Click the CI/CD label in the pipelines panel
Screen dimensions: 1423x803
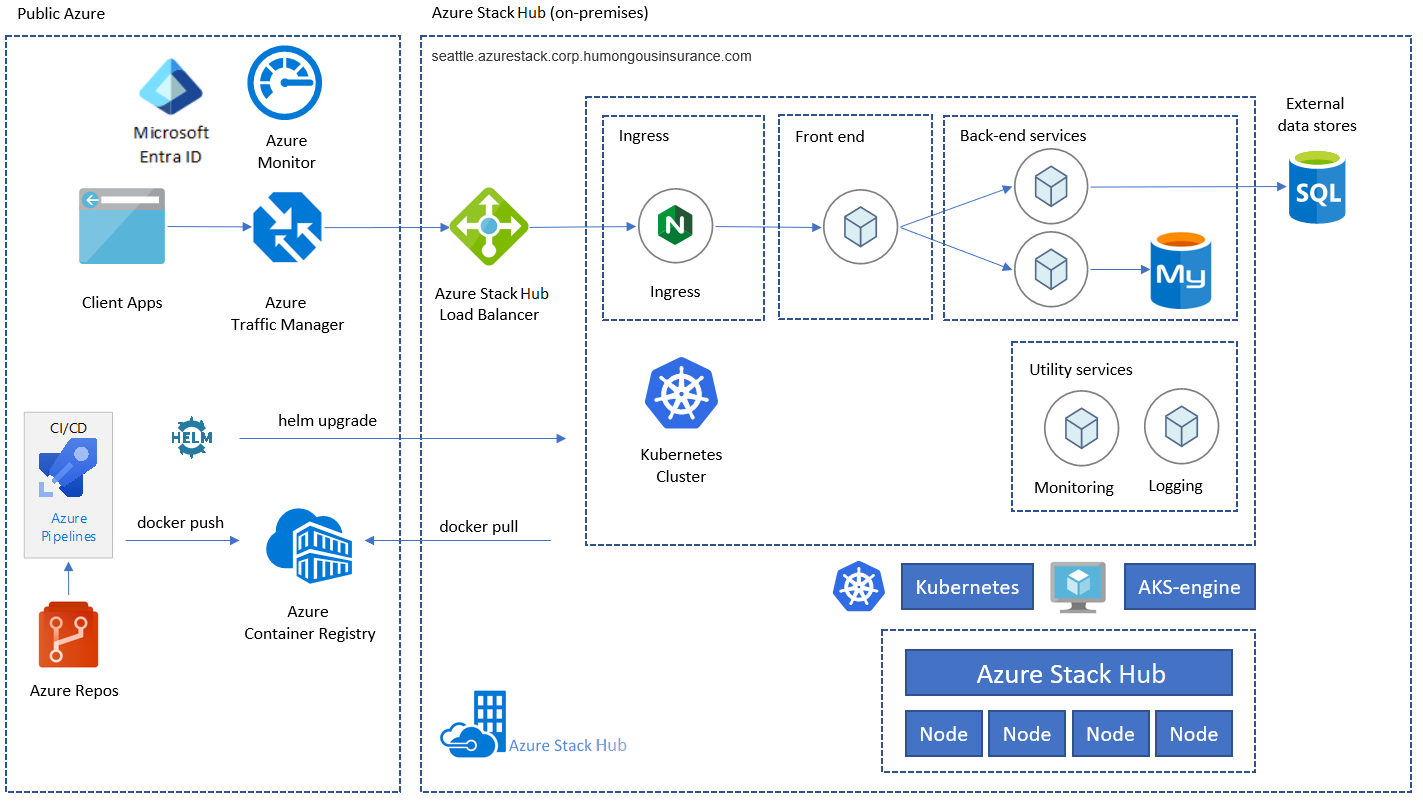click(69, 428)
